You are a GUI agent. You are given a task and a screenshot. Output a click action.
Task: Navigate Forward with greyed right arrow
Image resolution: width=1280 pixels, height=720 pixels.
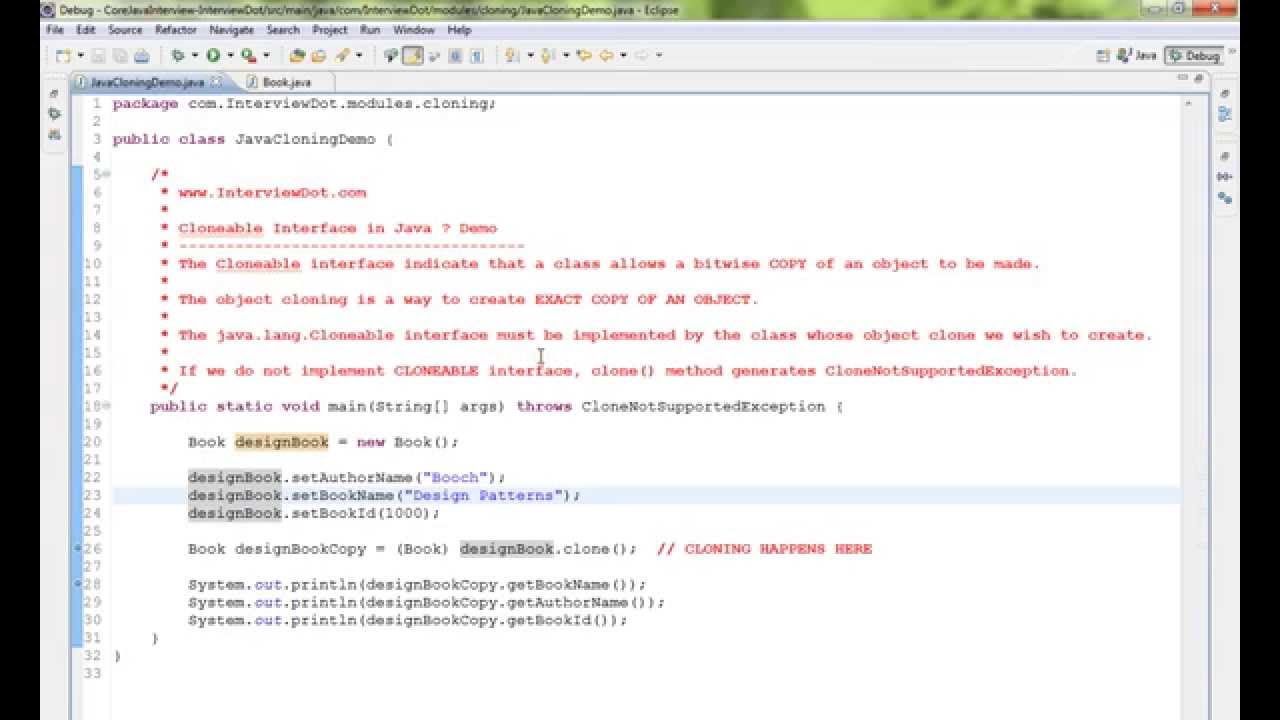pyautogui.click(x=641, y=55)
